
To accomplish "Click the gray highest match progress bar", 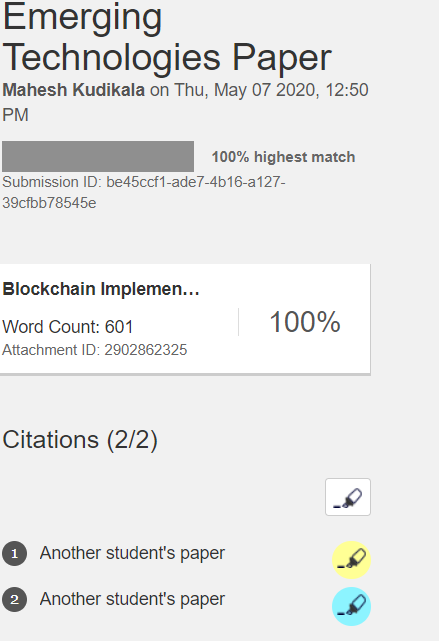I will tap(98, 156).
